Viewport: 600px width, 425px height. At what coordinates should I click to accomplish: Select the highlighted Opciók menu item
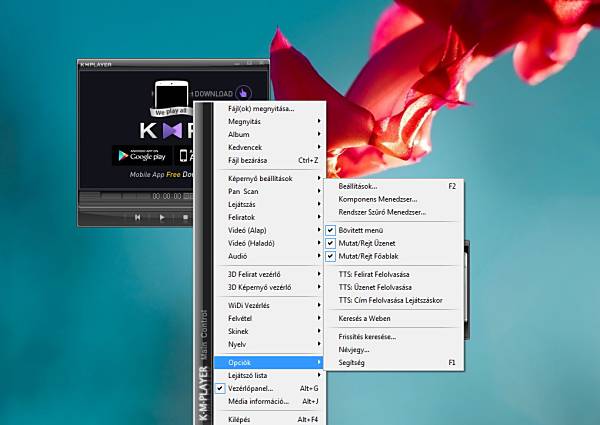click(269, 362)
